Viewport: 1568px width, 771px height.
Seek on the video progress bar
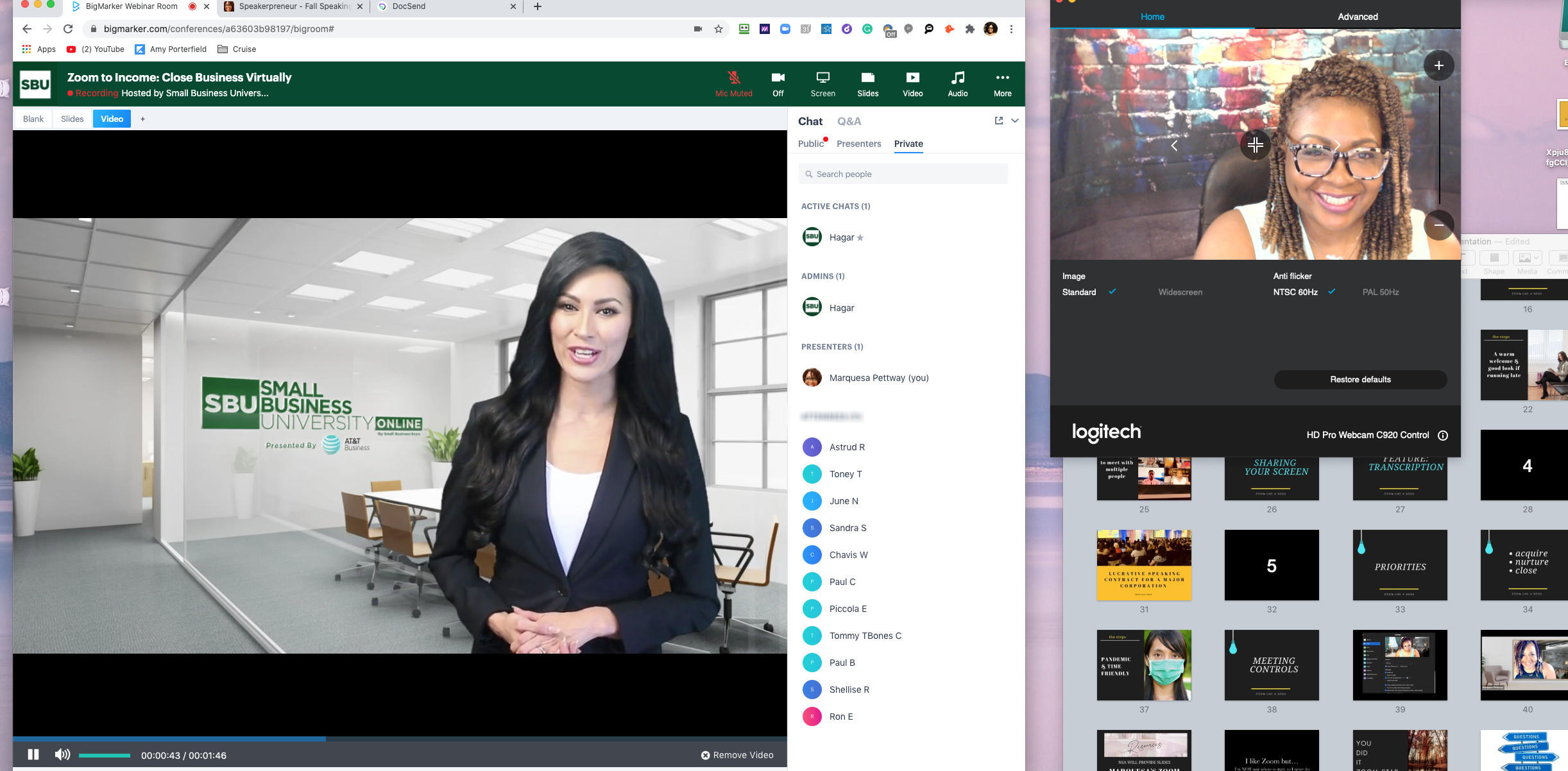point(400,739)
